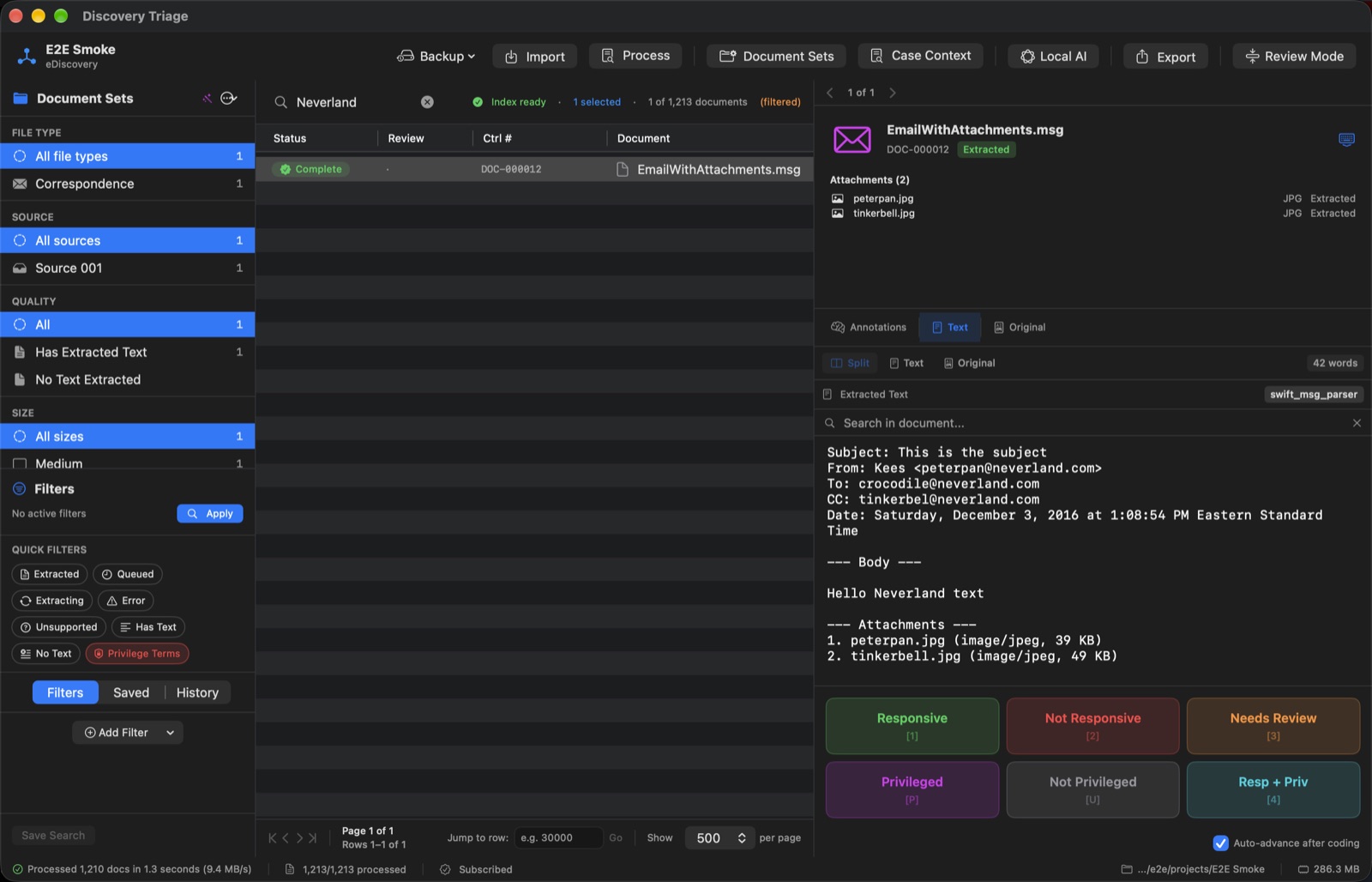Select the Split view mode
Screen dimensions: 1372x882
click(x=850, y=363)
